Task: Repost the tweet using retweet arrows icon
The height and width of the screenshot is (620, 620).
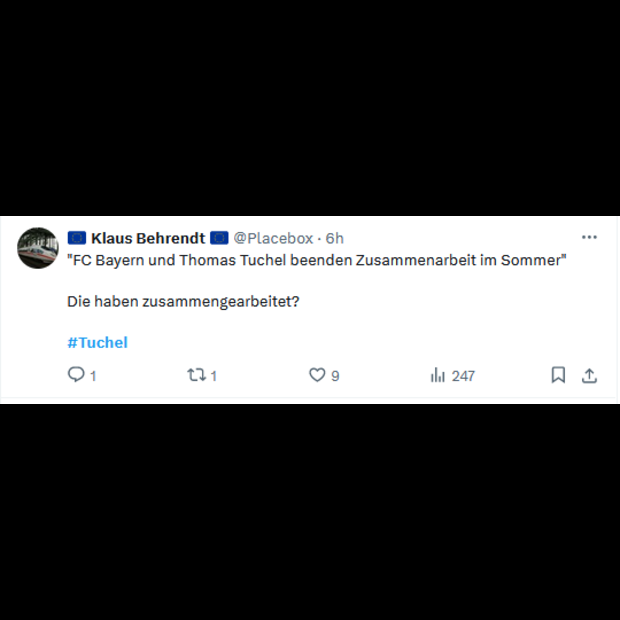Action: [x=197, y=375]
